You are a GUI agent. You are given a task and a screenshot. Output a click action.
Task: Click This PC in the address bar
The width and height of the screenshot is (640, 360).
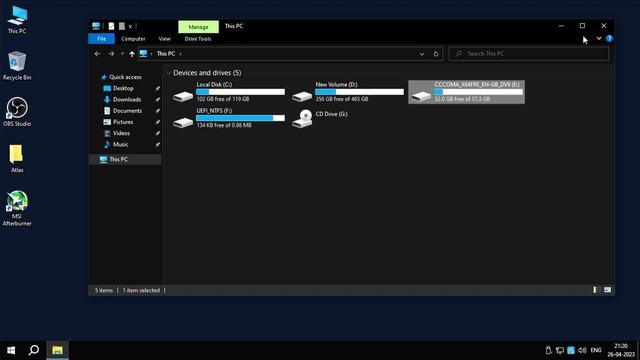(166, 53)
